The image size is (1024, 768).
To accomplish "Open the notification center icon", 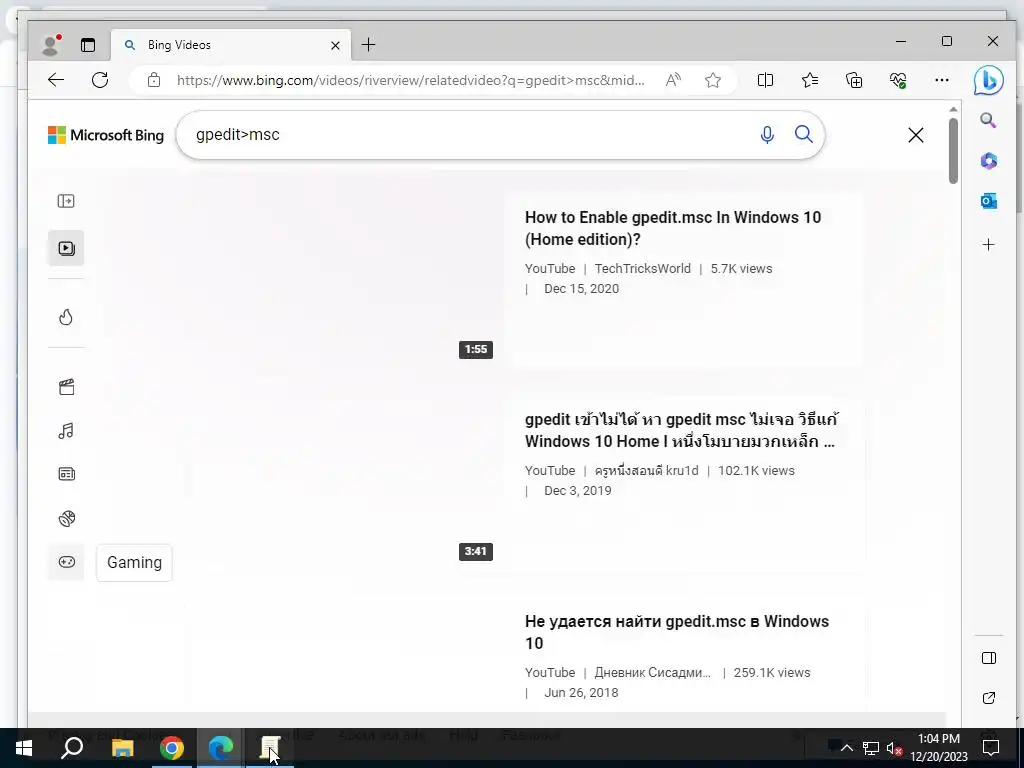I will coord(991,748).
